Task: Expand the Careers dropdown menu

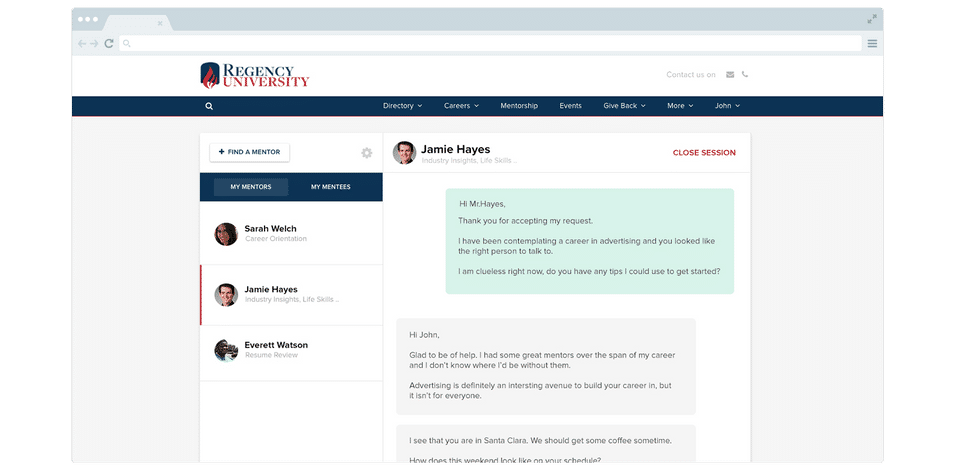Action: [461, 106]
